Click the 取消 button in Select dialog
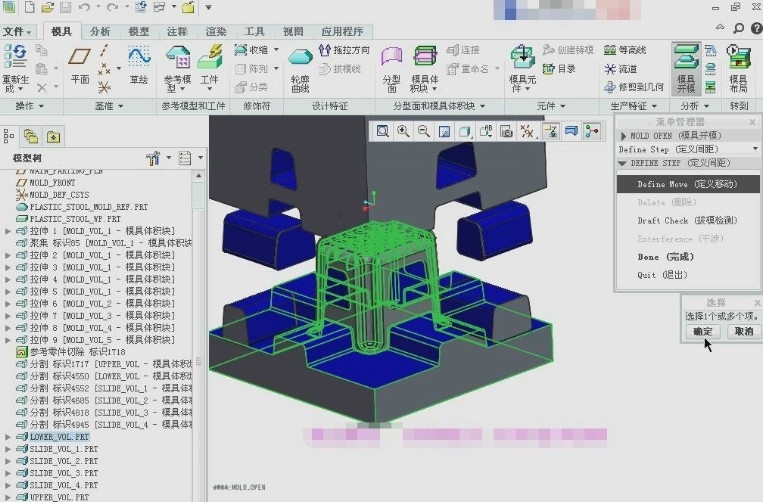 (x=744, y=331)
